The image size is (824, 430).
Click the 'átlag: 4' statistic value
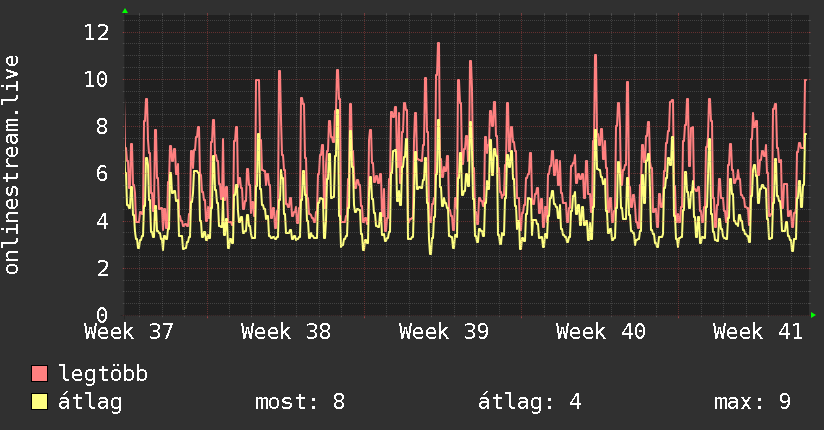(x=530, y=402)
